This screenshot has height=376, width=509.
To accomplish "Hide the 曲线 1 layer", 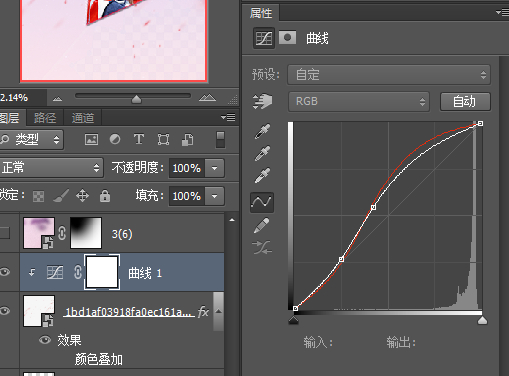I will (x=5, y=272).
